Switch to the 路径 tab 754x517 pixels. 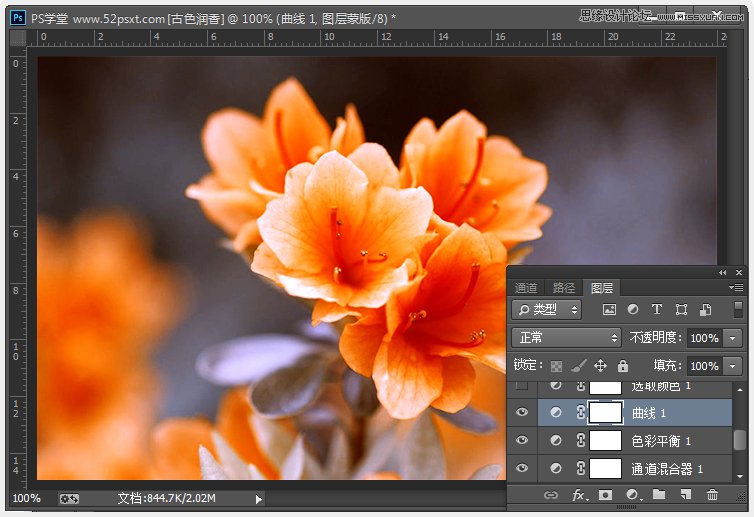tap(564, 288)
